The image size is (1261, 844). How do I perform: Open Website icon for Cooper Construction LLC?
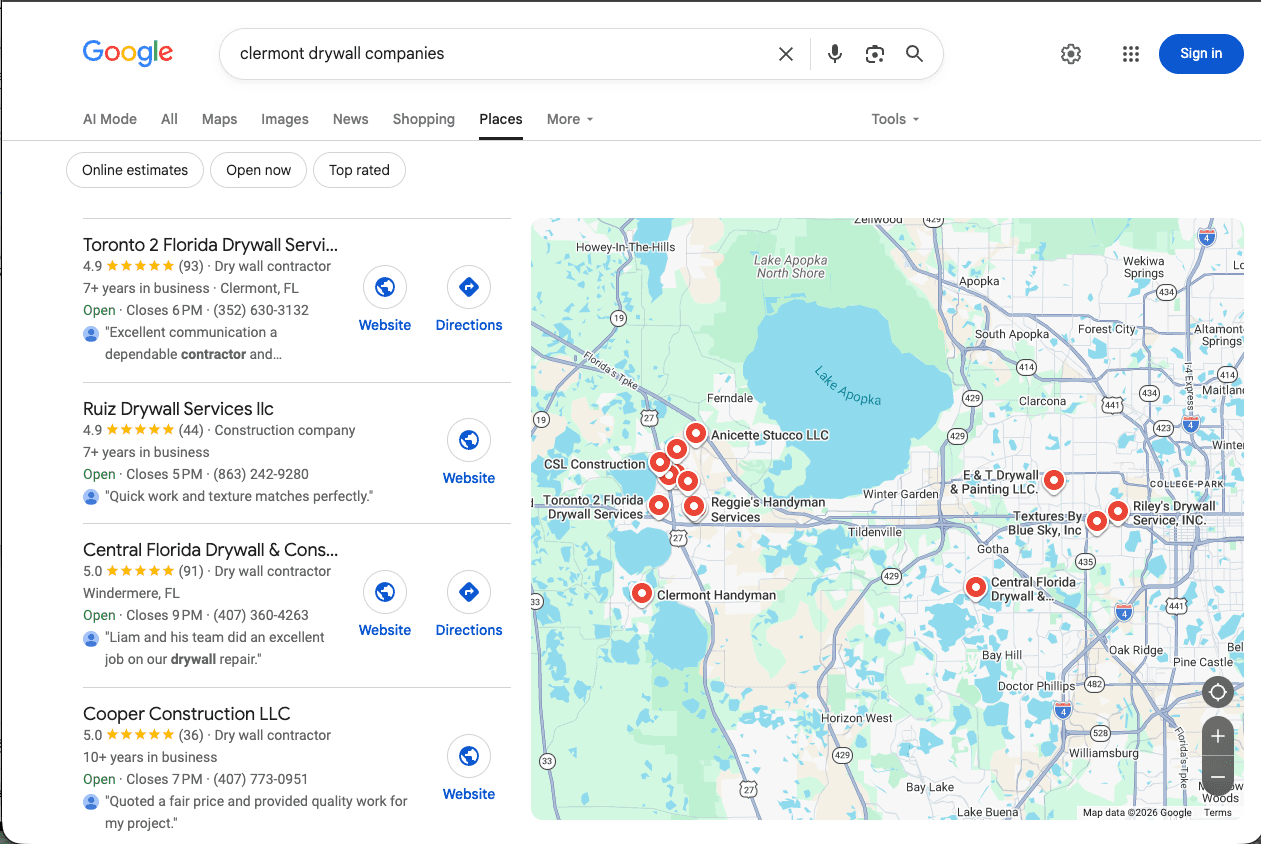469,757
